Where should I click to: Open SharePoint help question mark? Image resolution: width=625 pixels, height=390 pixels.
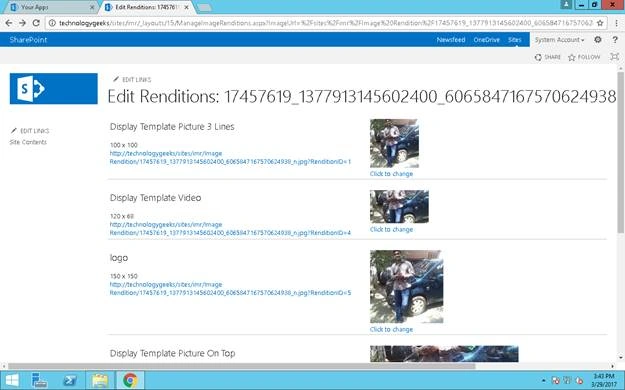pyautogui.click(x=615, y=39)
